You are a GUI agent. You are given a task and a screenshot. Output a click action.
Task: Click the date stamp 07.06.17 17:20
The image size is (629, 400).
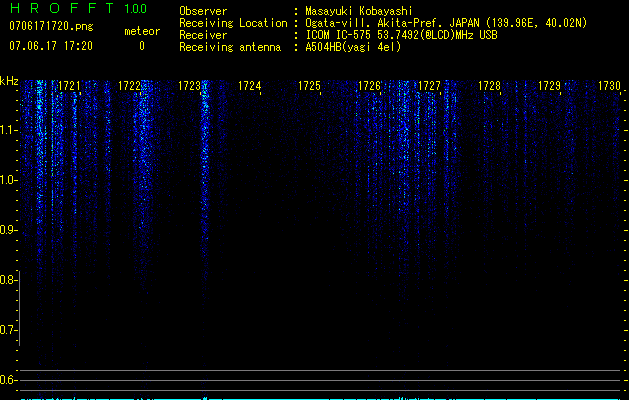(x=51, y=46)
